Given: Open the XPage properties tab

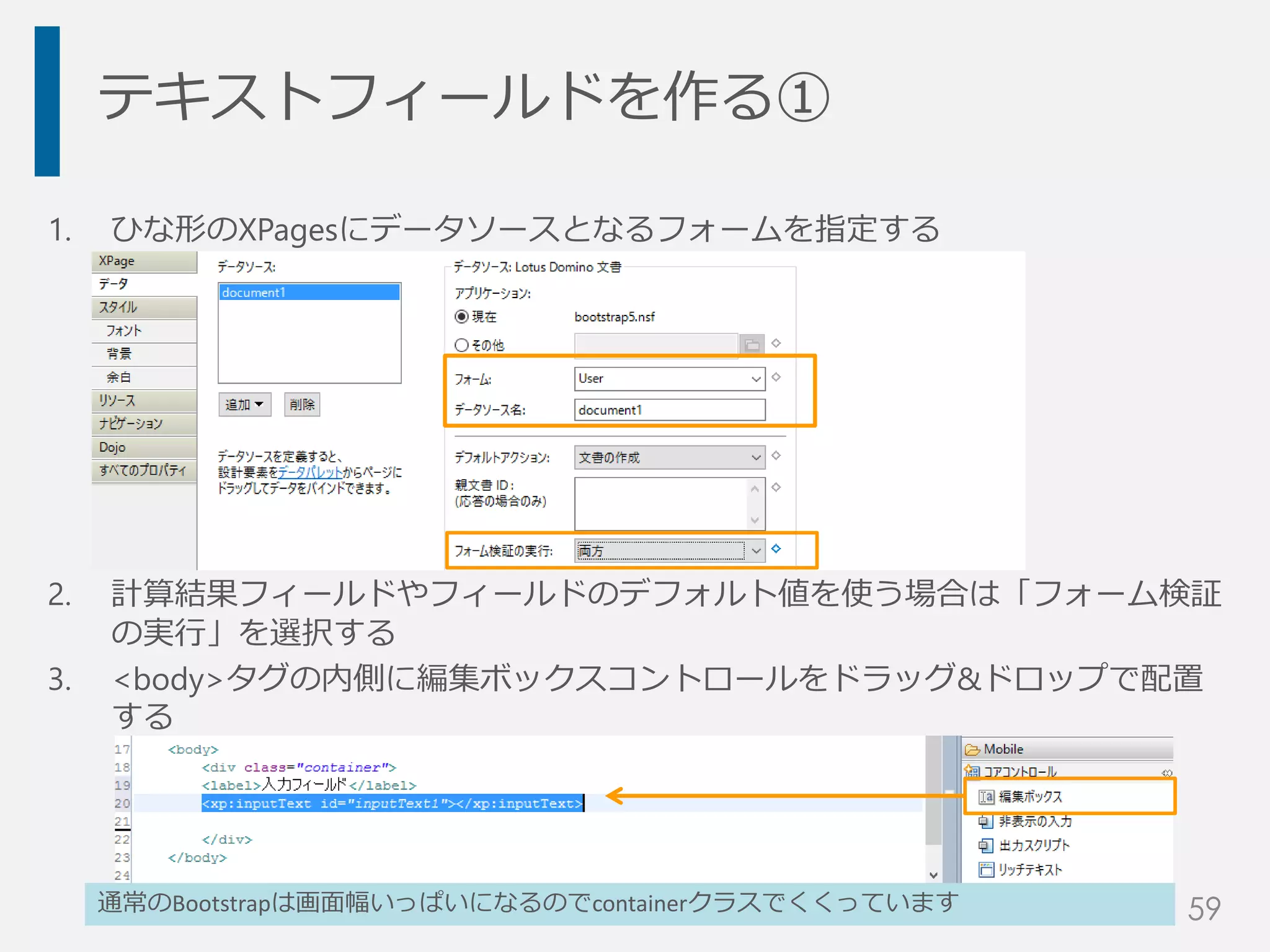Looking at the screenshot, I should (144, 261).
